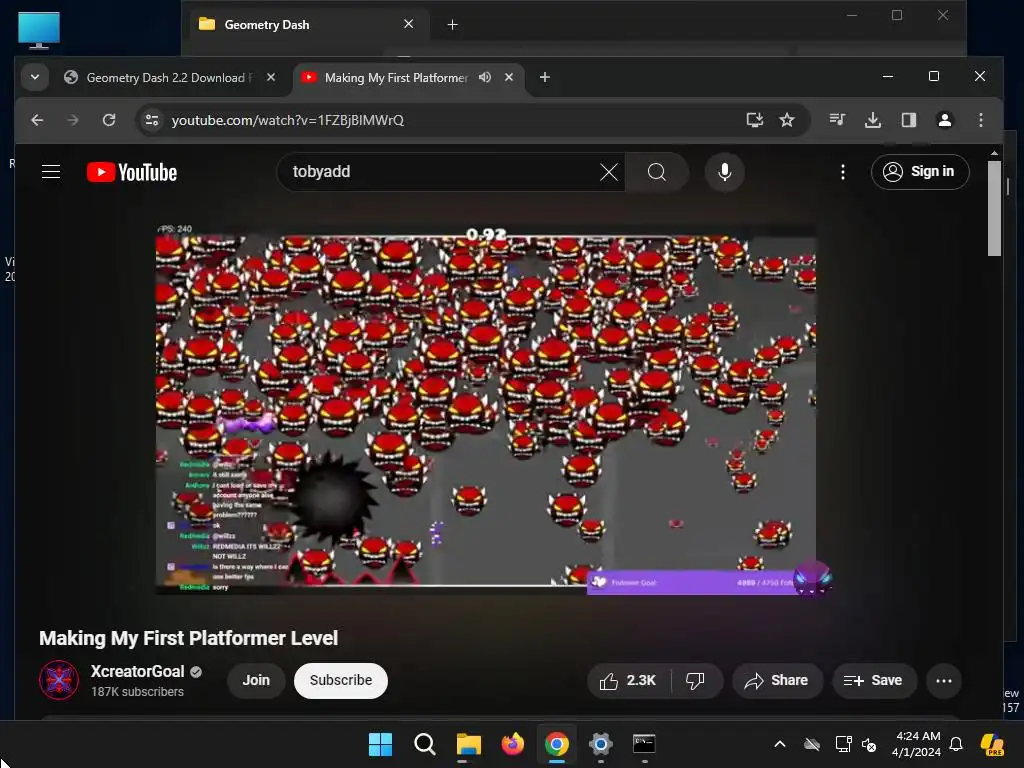This screenshot has width=1024, height=768.
Task: Click the YouTube search magnifier button
Action: click(656, 172)
